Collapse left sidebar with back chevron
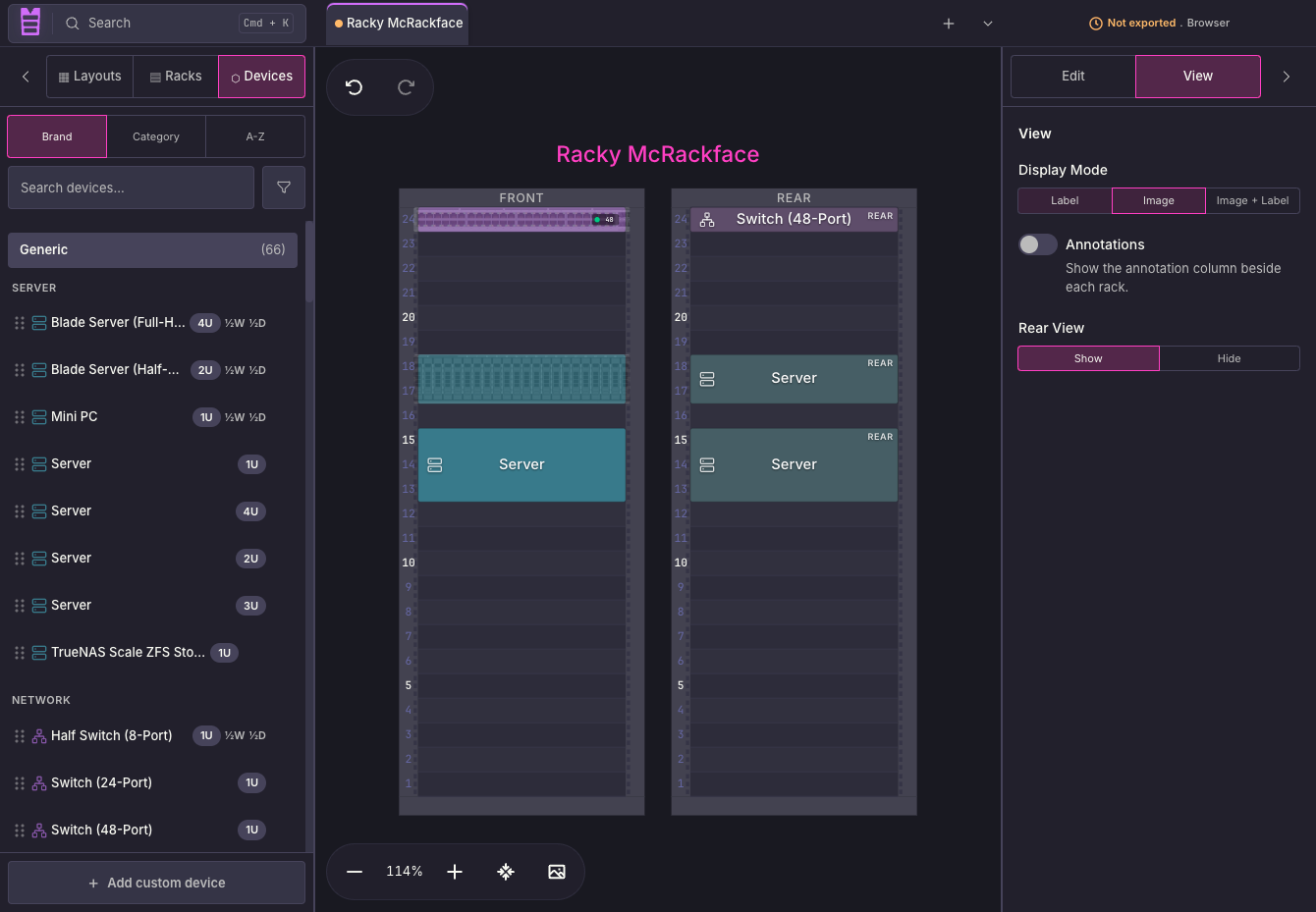This screenshot has width=1316, height=912. coord(26,77)
